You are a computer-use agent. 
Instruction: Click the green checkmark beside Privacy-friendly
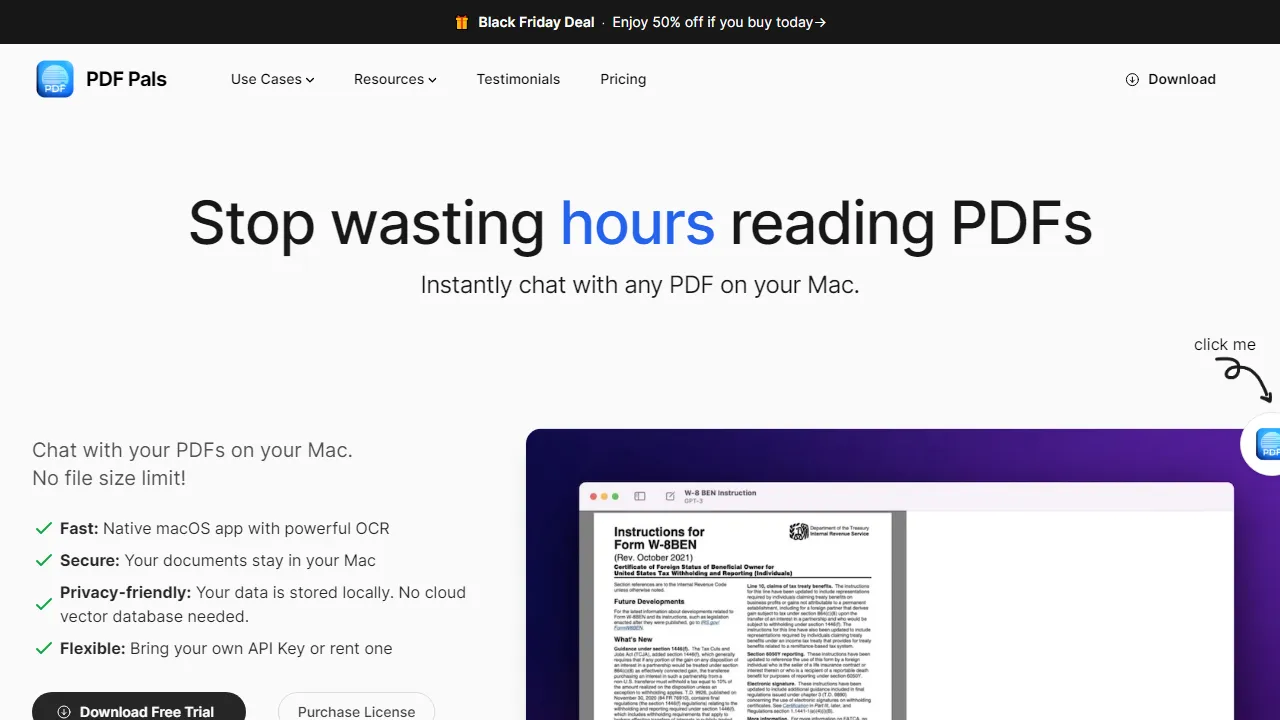point(44,604)
